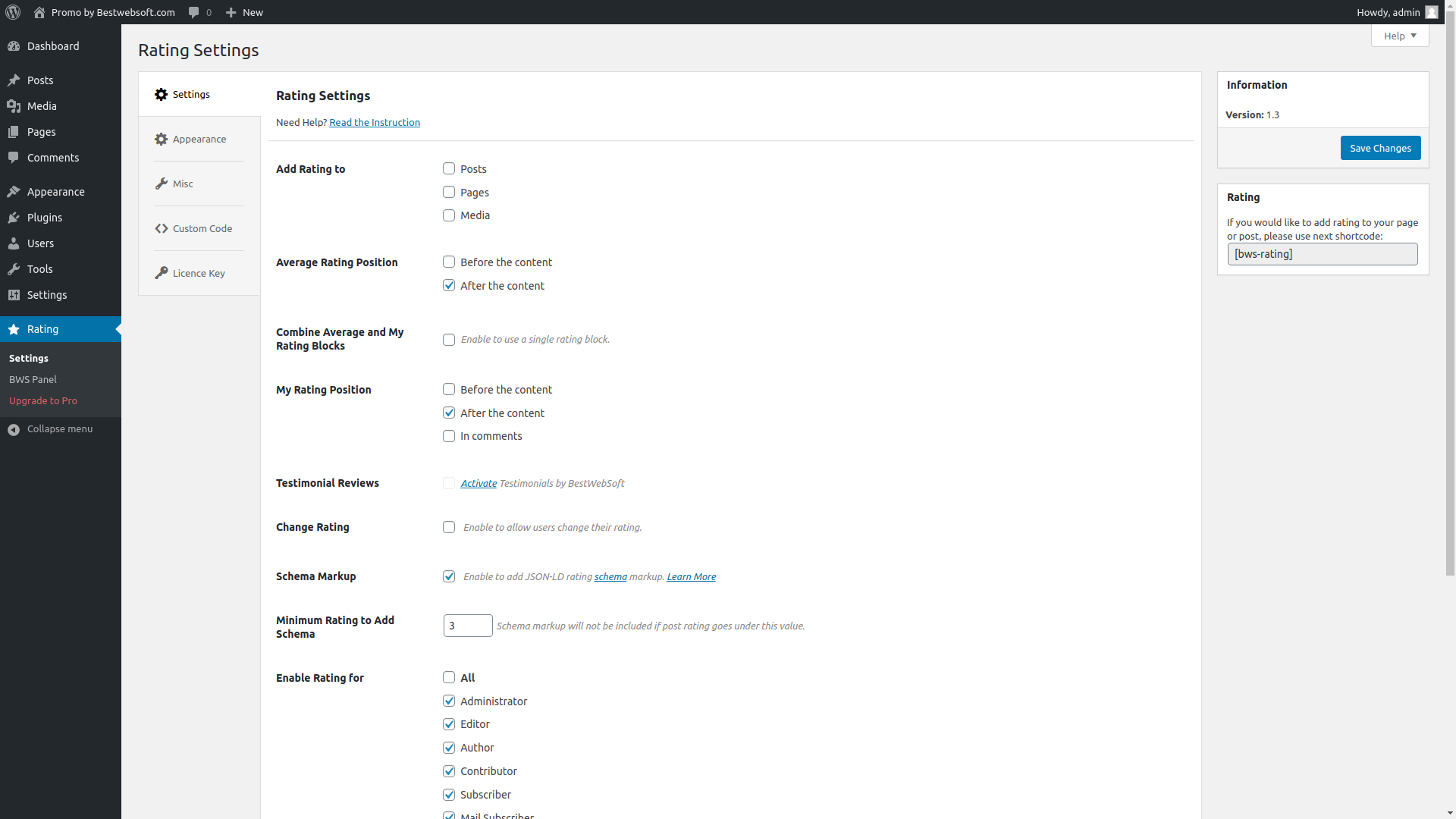The image size is (1456, 819).
Task: Enable Combine Average and My Rating Blocks
Action: pyautogui.click(x=449, y=340)
